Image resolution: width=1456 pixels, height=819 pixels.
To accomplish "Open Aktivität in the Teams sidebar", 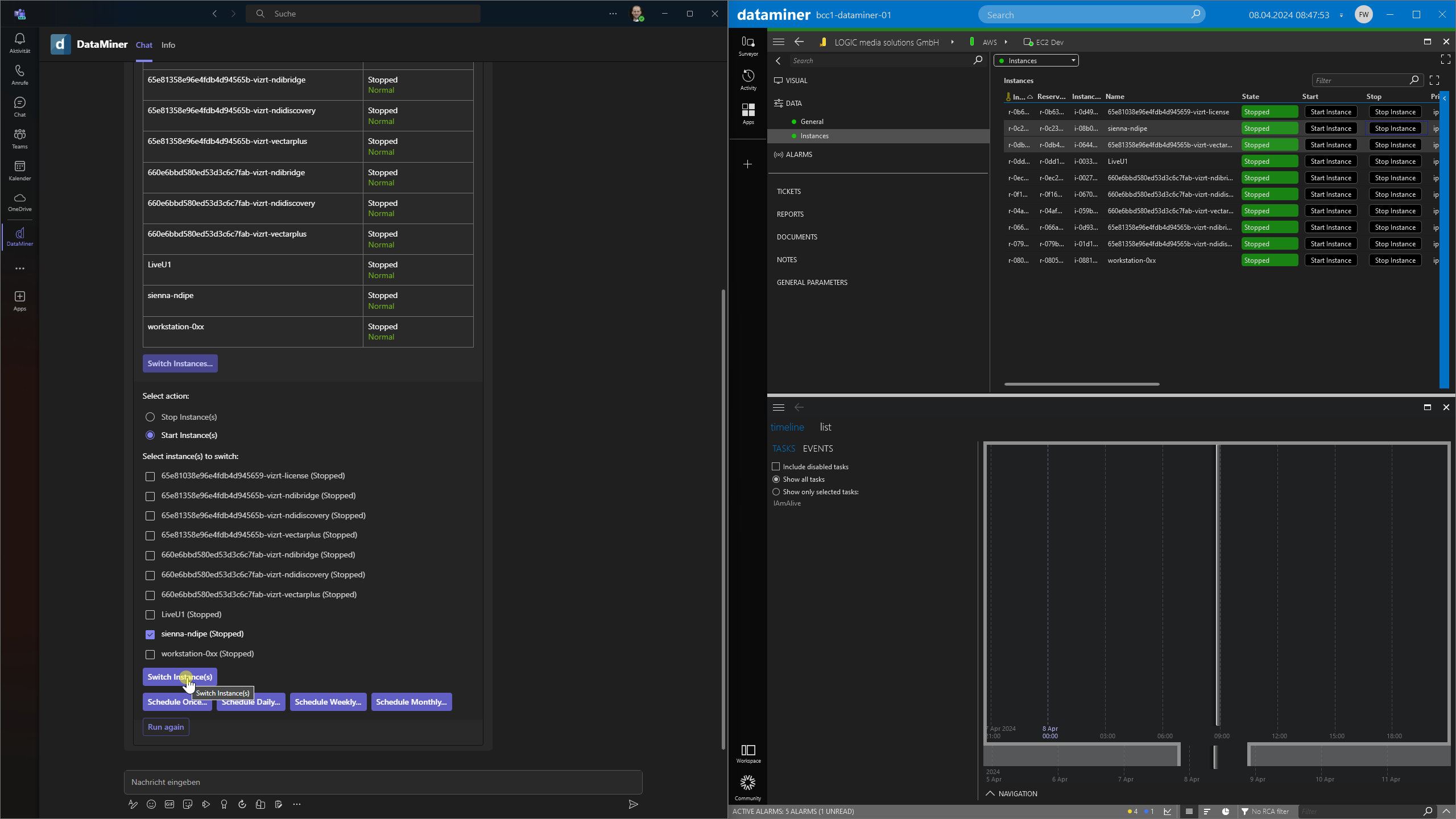I will click(20, 43).
